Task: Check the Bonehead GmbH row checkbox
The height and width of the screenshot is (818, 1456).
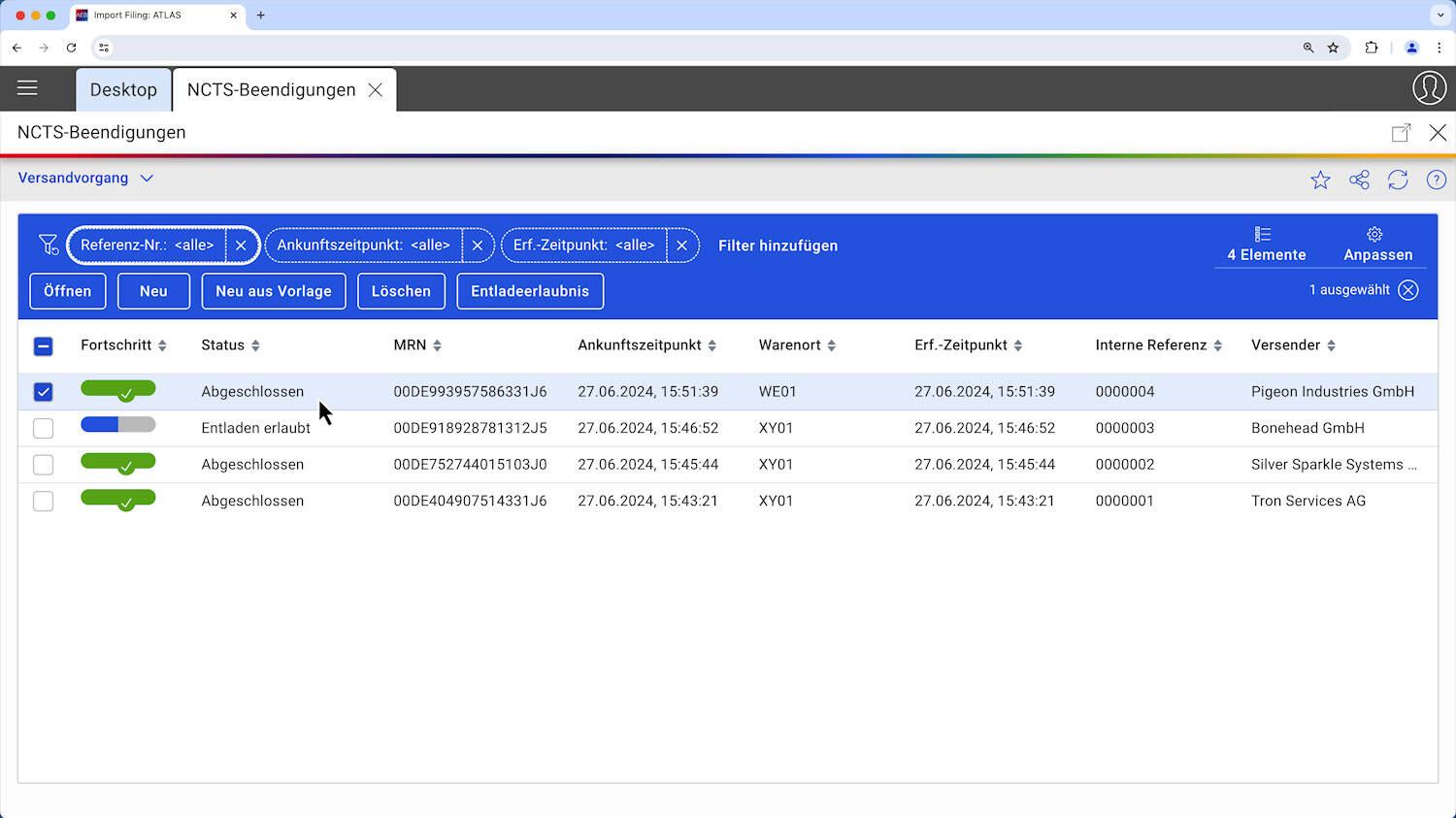Action: (x=43, y=428)
